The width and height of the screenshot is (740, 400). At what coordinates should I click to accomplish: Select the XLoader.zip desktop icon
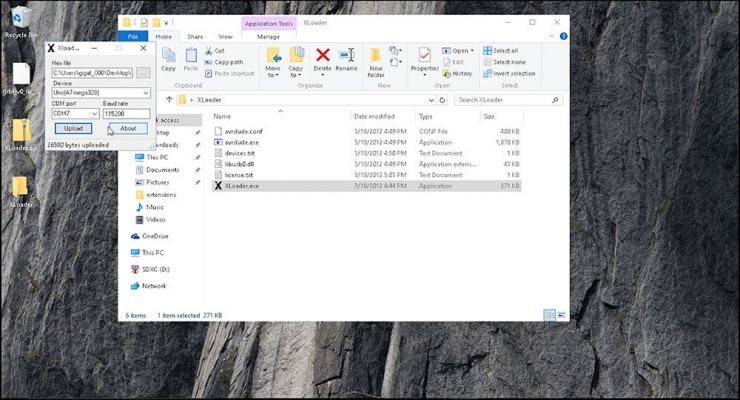click(21, 134)
